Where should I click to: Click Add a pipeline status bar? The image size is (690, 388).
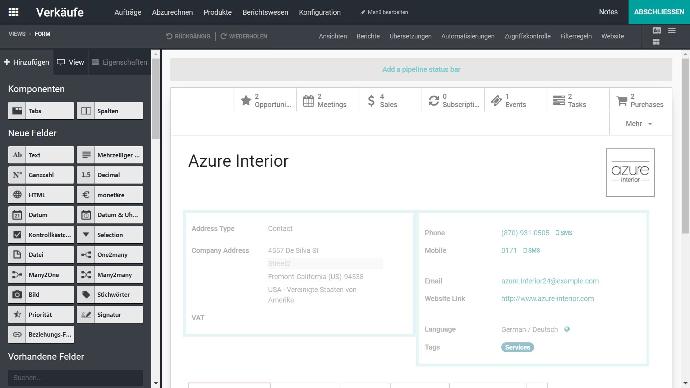point(421,70)
